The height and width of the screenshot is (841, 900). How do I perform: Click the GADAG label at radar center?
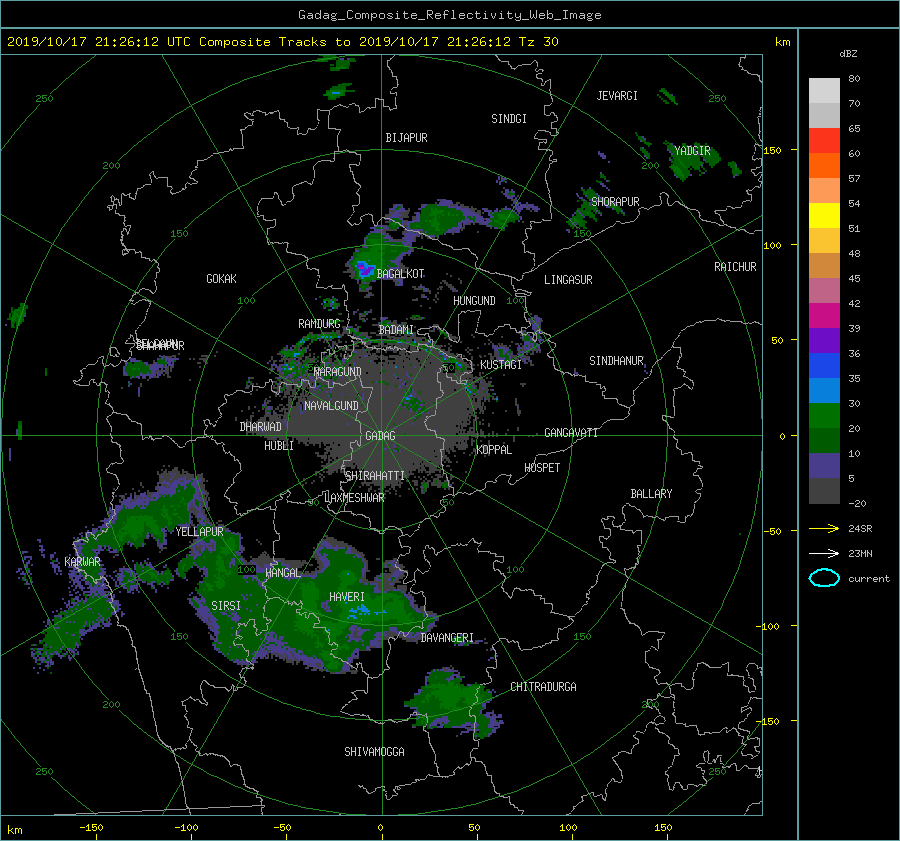(x=380, y=436)
